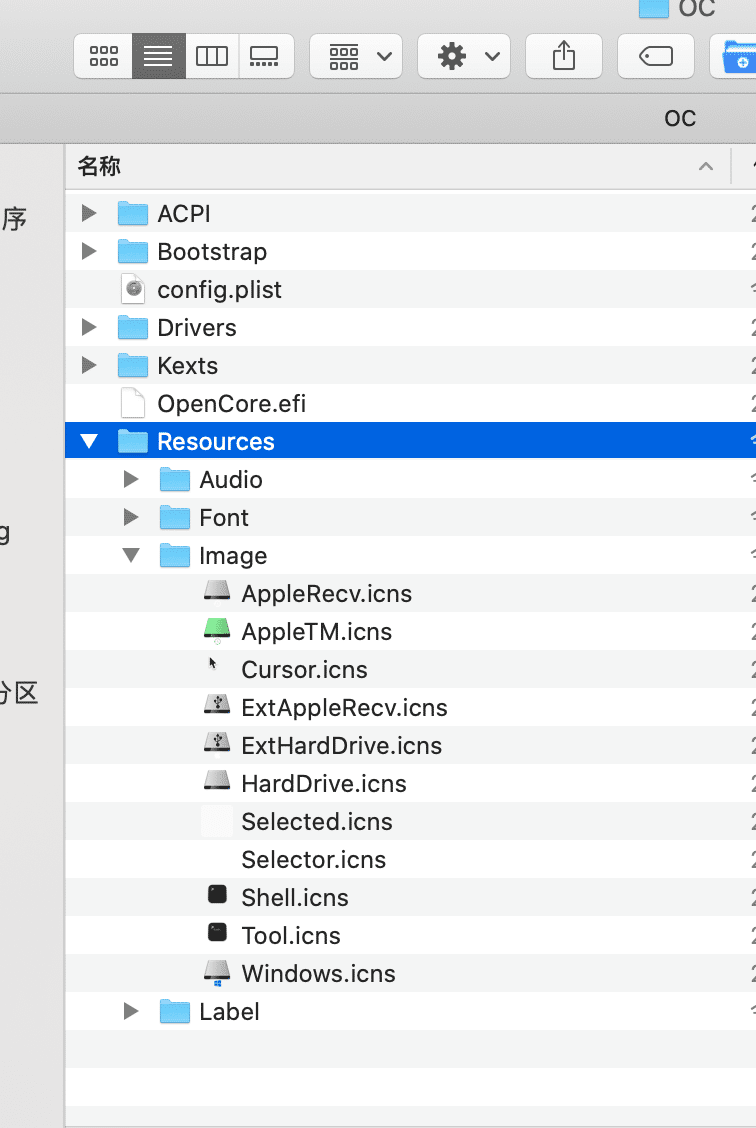
Task: Select the HardDrive.icns file name
Action: coord(324,783)
